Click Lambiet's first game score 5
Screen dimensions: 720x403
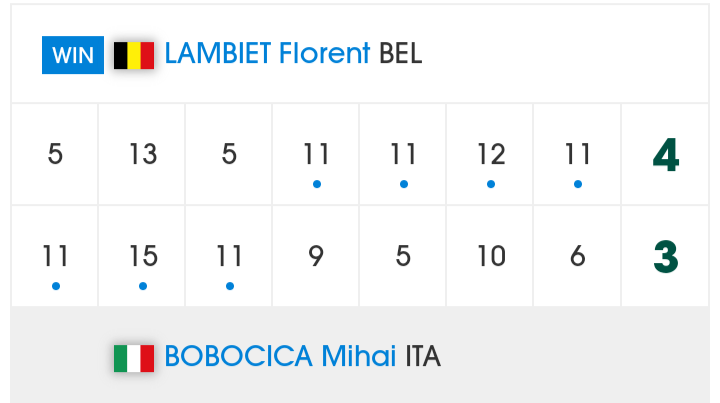tap(55, 154)
